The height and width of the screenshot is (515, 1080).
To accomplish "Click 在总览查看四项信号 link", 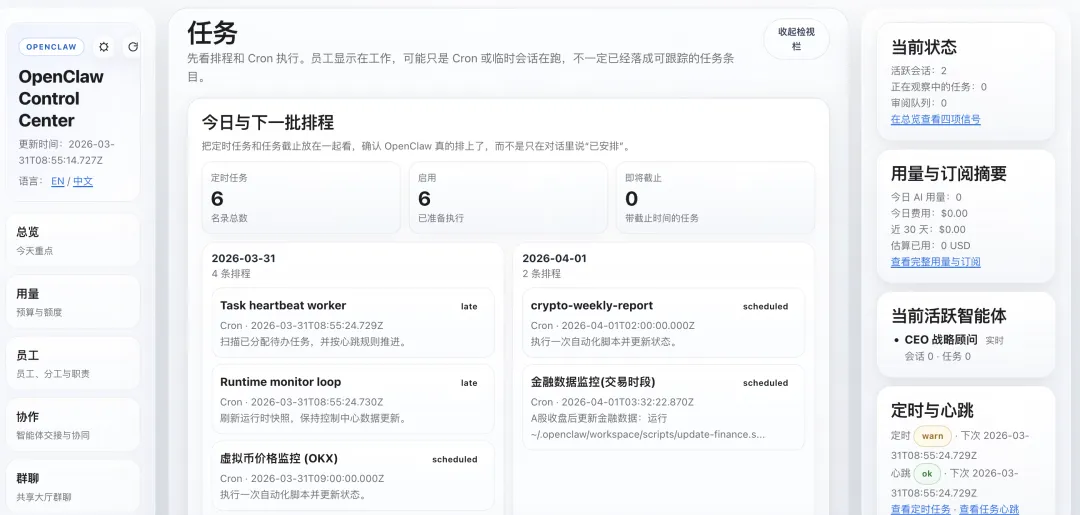I will (x=935, y=119).
